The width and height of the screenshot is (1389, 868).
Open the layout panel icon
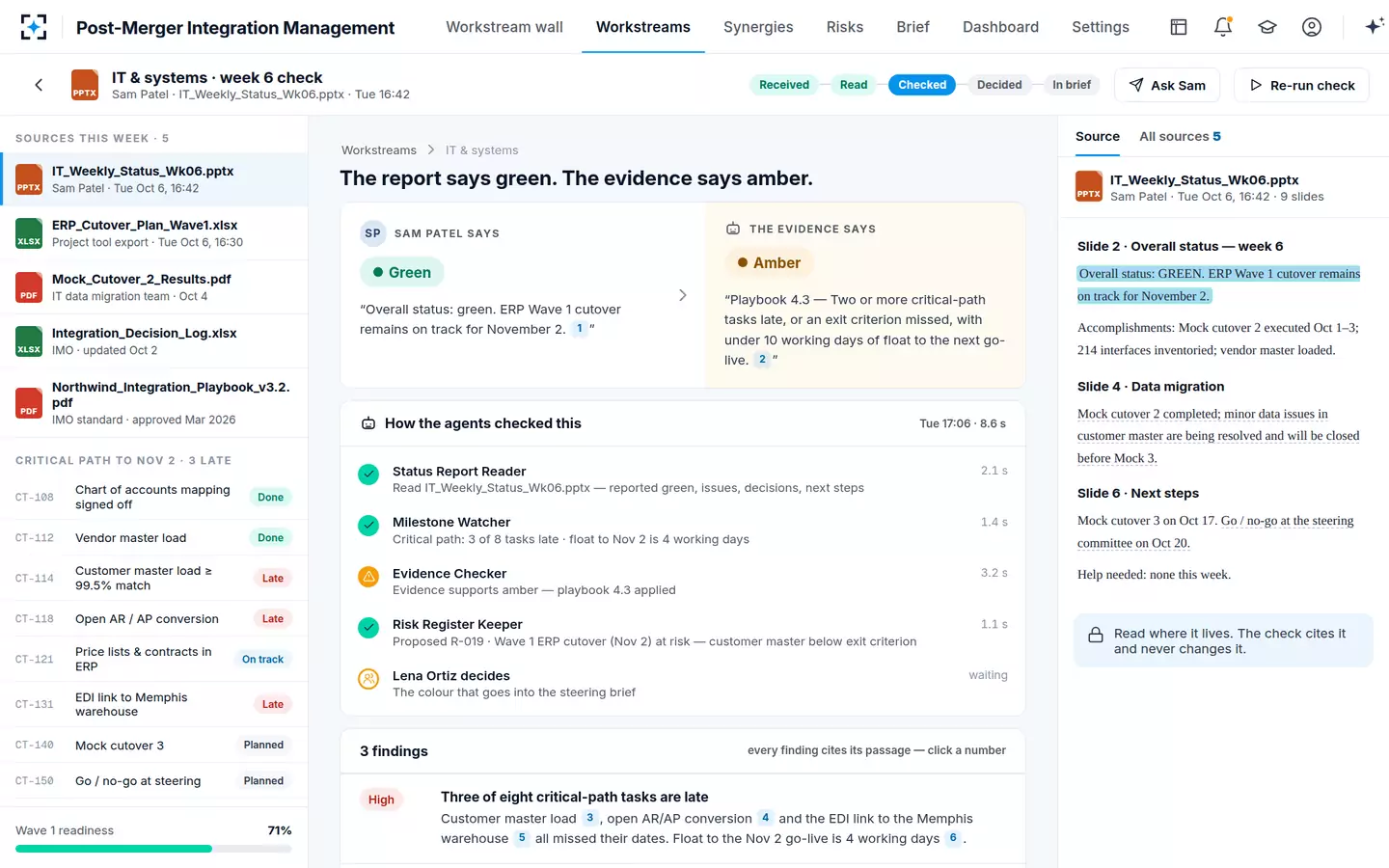[x=1179, y=27]
